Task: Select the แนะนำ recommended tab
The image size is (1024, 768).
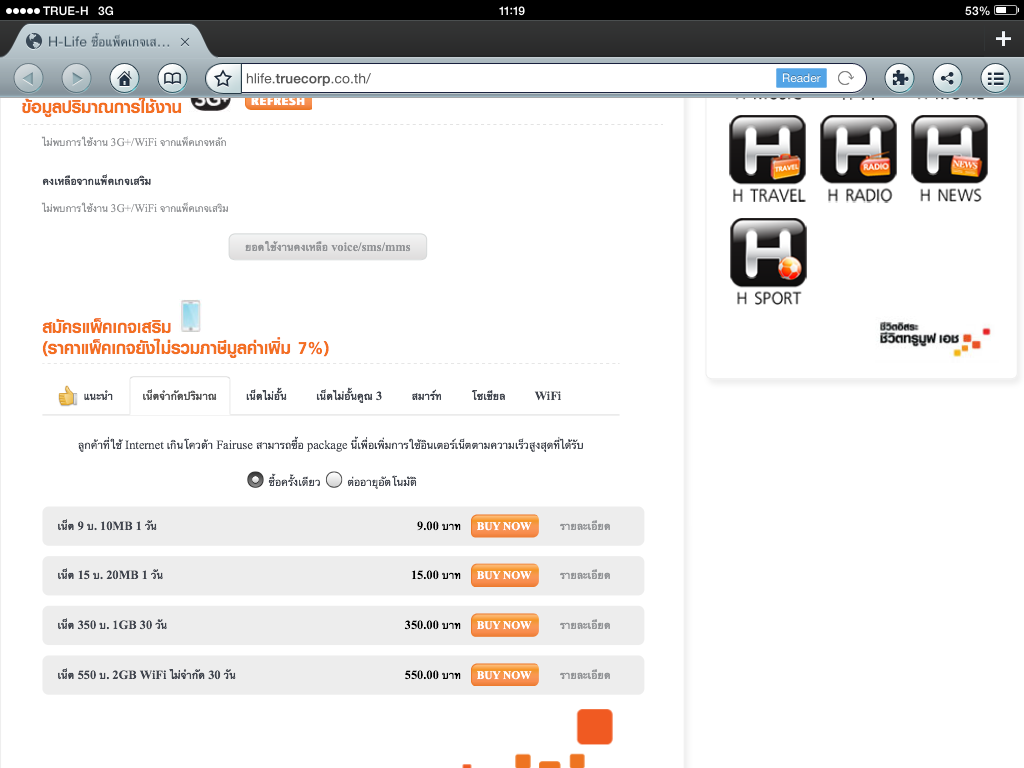Action: 86,396
